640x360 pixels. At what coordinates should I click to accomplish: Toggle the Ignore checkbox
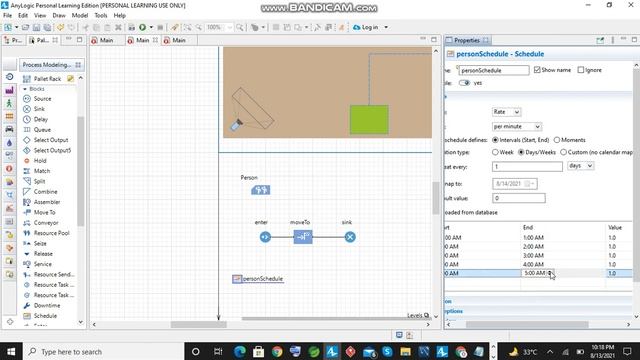coord(580,70)
